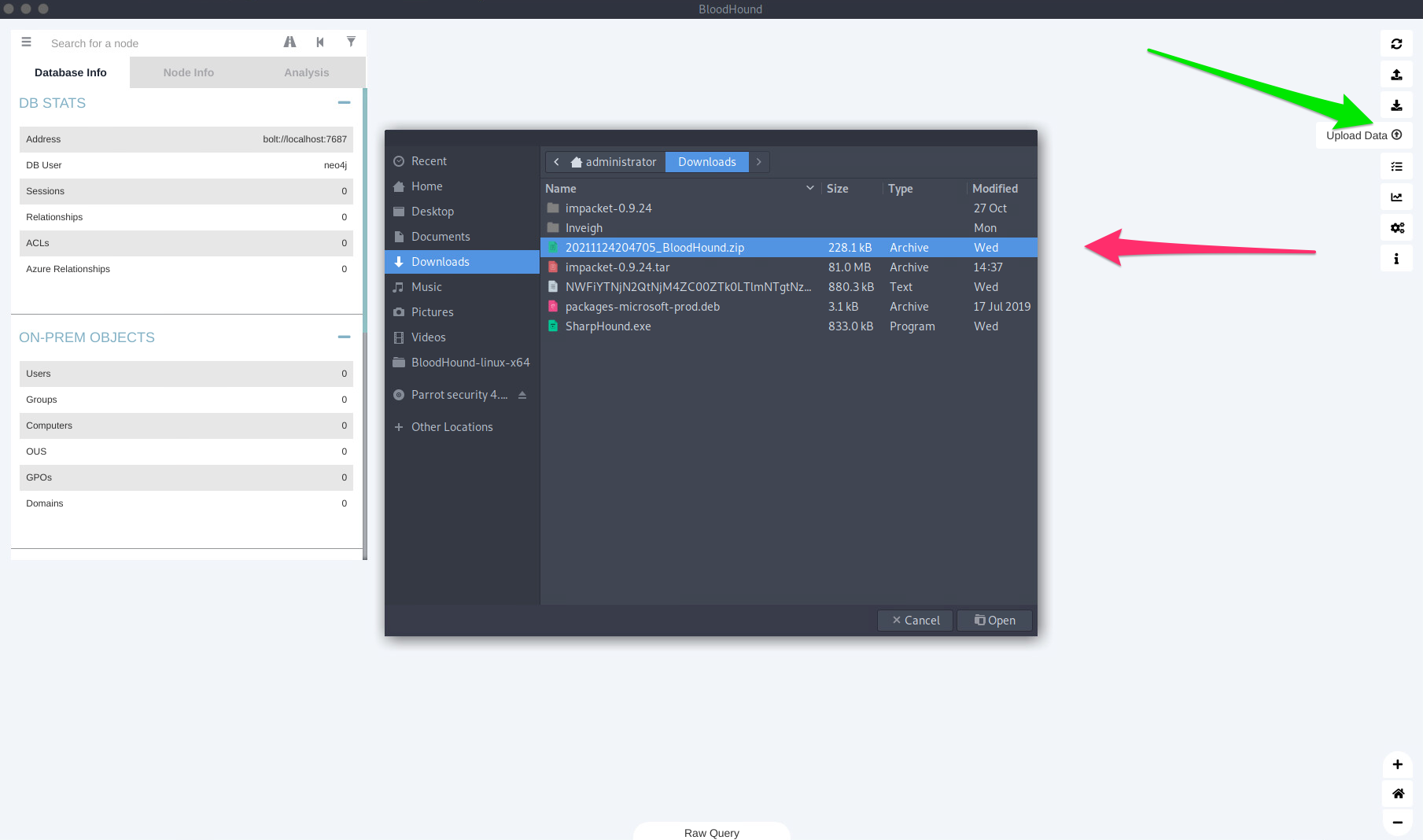
Task: Click the Refresh icon in right toolbar
Action: pos(1396,44)
